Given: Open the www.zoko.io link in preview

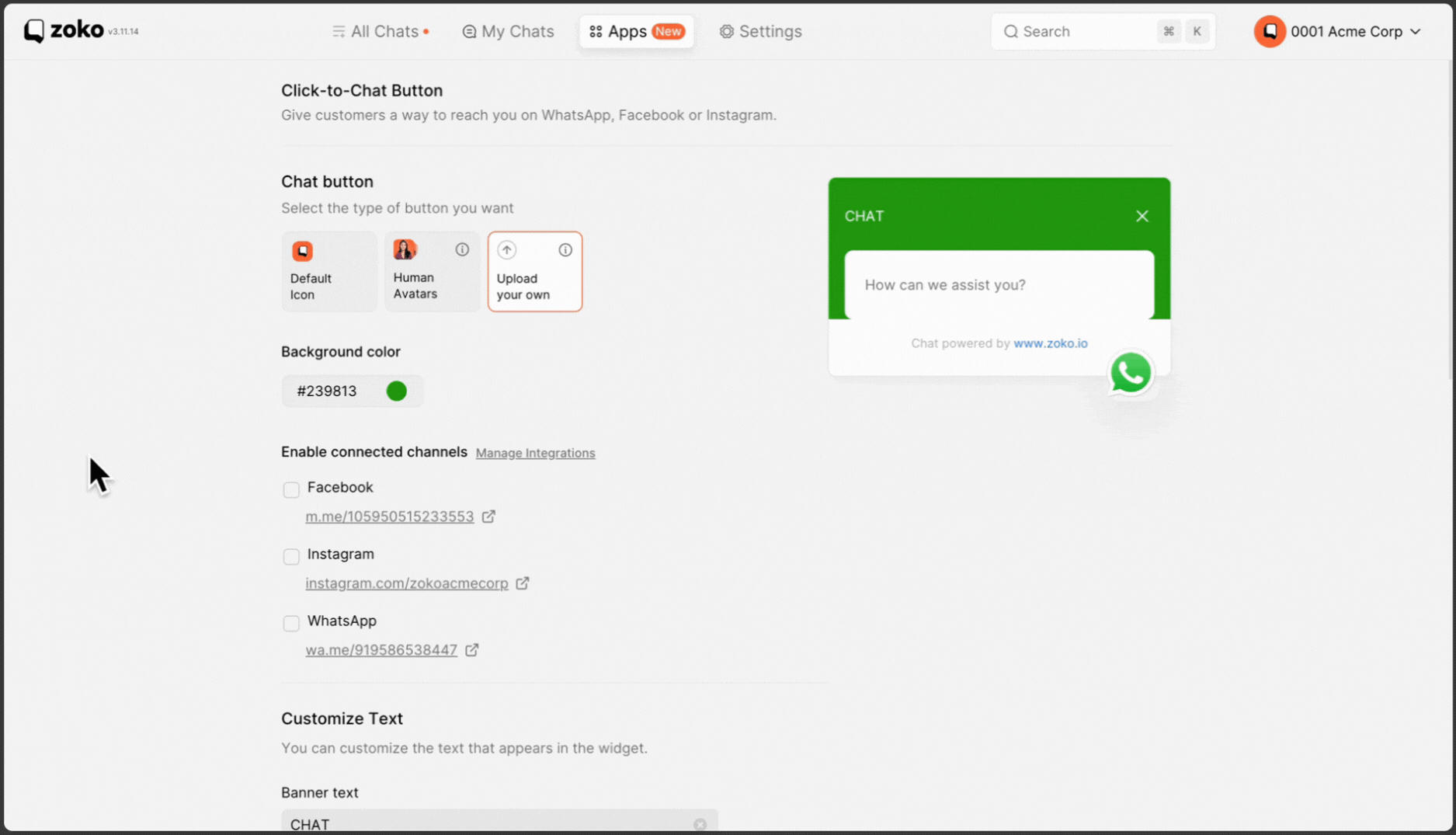Looking at the screenshot, I should 1050,343.
